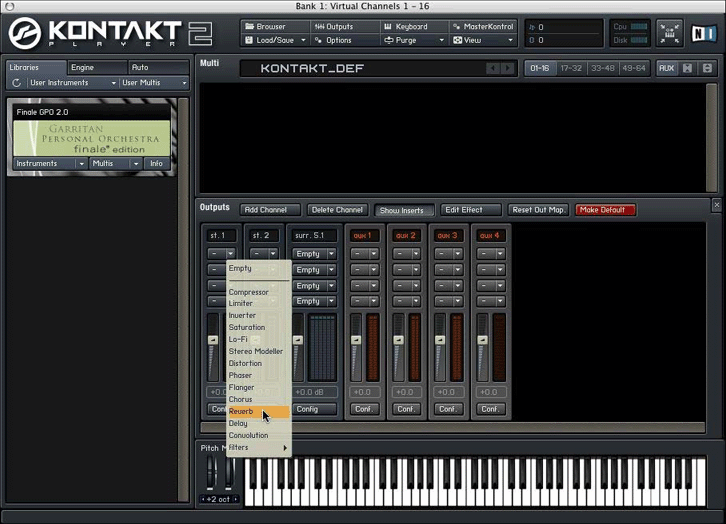This screenshot has height=524, width=726.
Task: Open the User Multis dropdown
Action: pyautogui.click(x=154, y=83)
